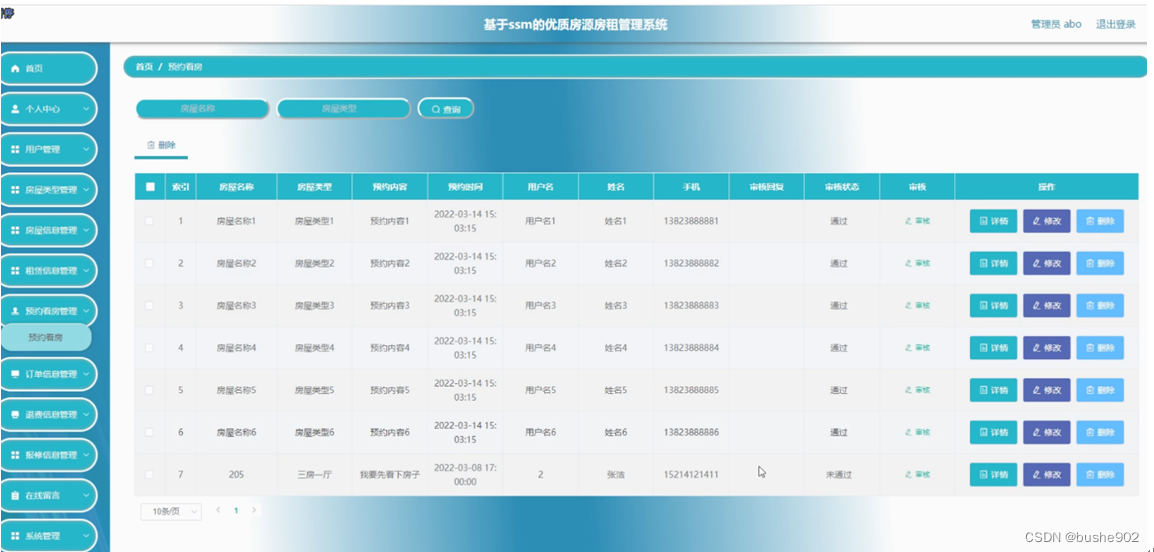
Task: Collapse 预约看房管理 chevron in sidebar
Action: [86, 311]
